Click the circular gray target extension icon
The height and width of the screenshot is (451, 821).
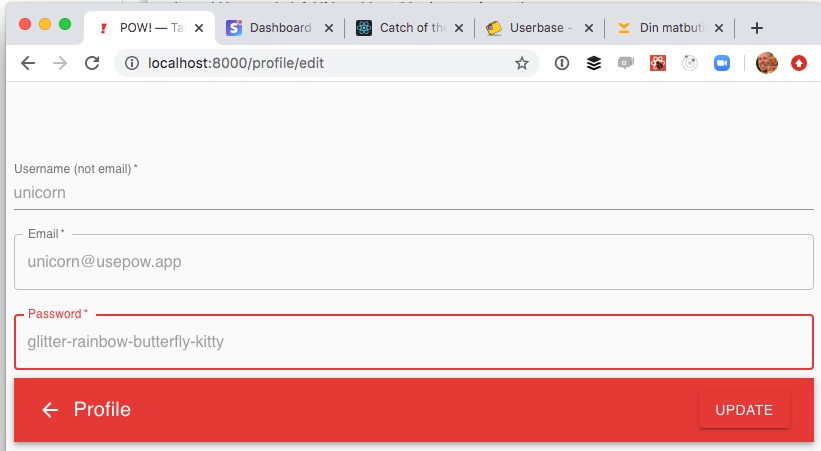click(x=690, y=63)
